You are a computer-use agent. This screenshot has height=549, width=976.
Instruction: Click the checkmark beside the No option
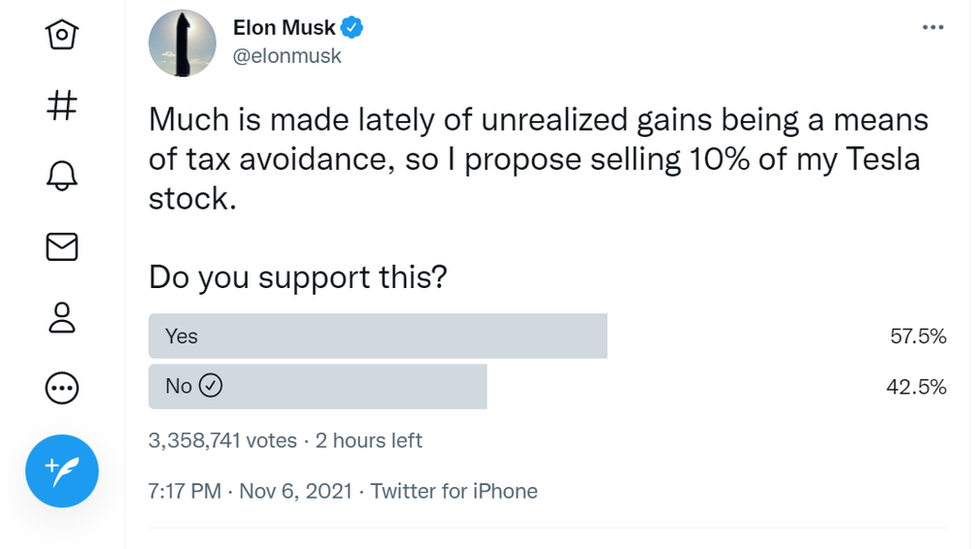(x=210, y=386)
